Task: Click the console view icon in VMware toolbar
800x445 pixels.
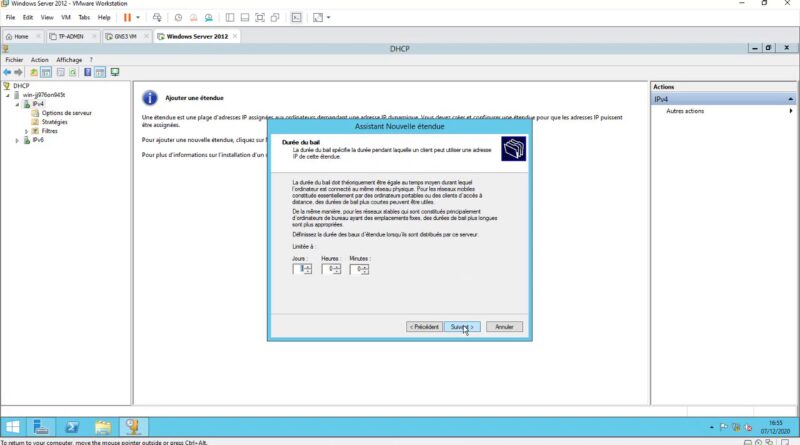Action: click(296, 17)
